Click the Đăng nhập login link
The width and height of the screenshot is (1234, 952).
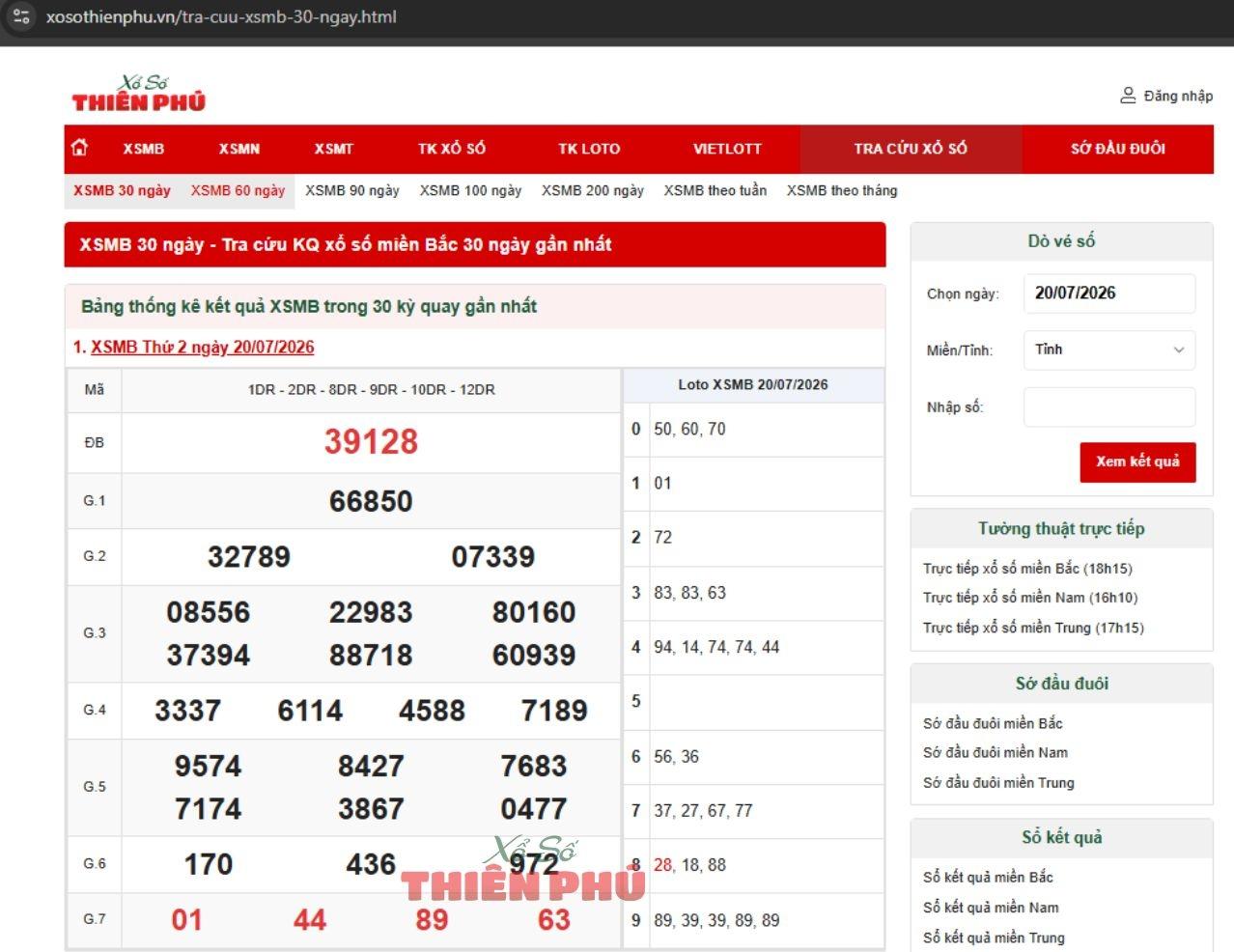[x=1178, y=96]
